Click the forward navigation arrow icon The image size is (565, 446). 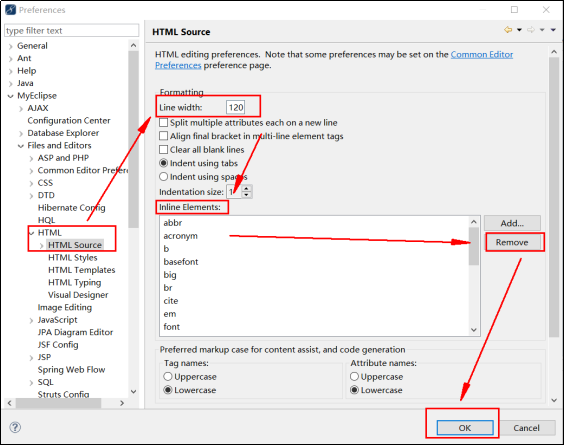531,30
